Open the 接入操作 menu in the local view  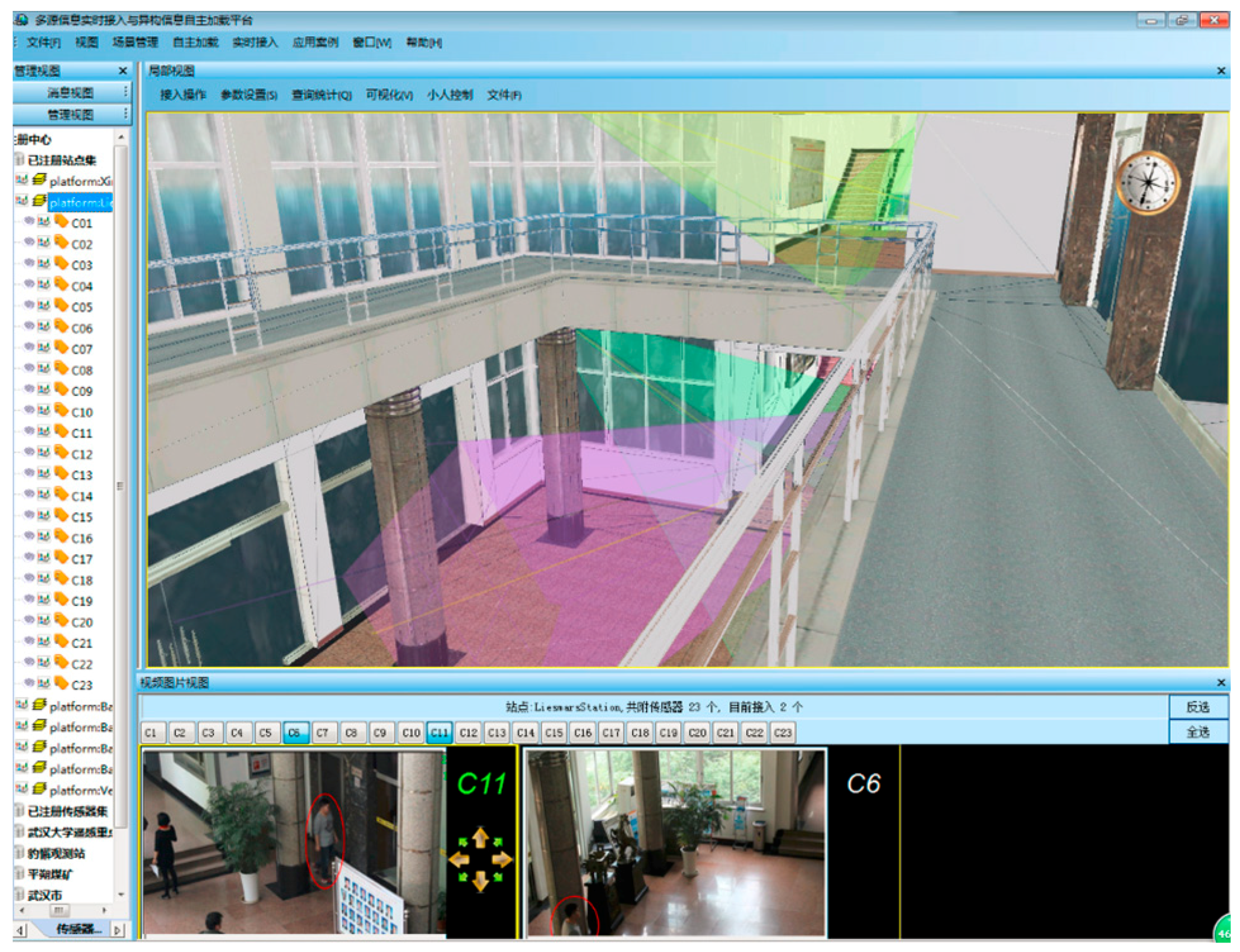(183, 95)
